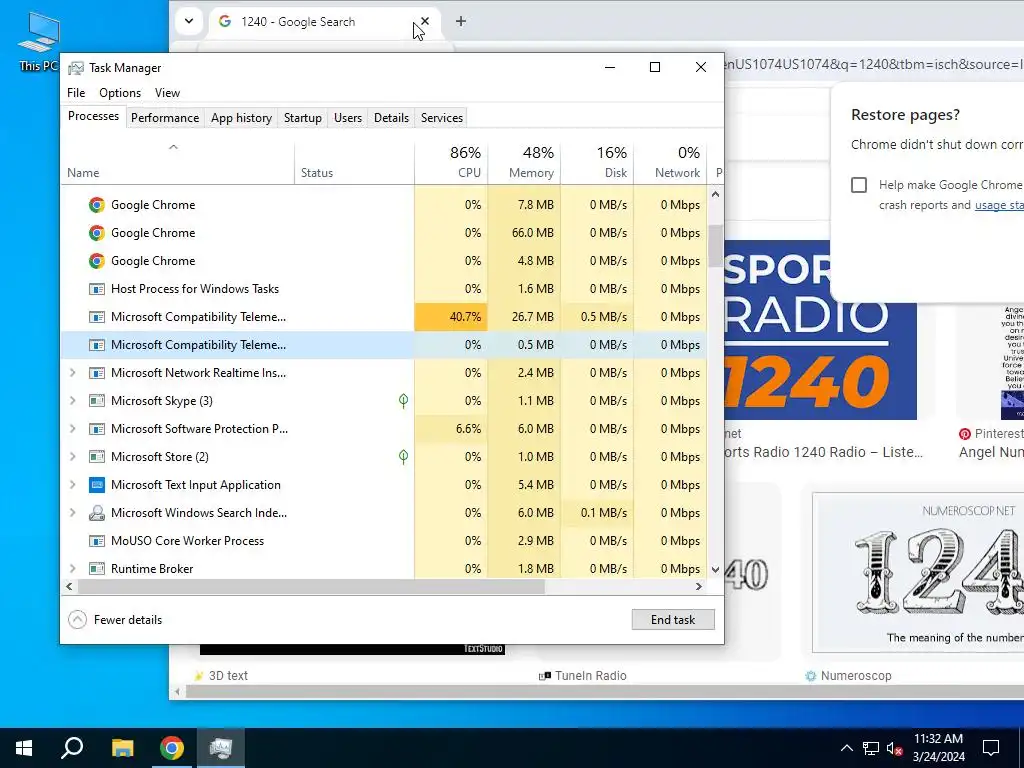This screenshot has width=1024, height=768.
Task: Click the Chrome address bar URL
Action: point(874,64)
